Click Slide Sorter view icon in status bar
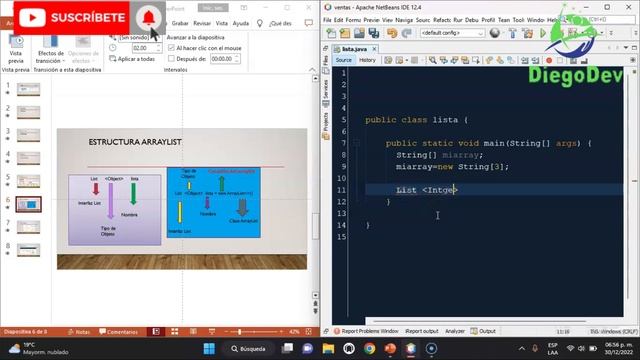 175,331
